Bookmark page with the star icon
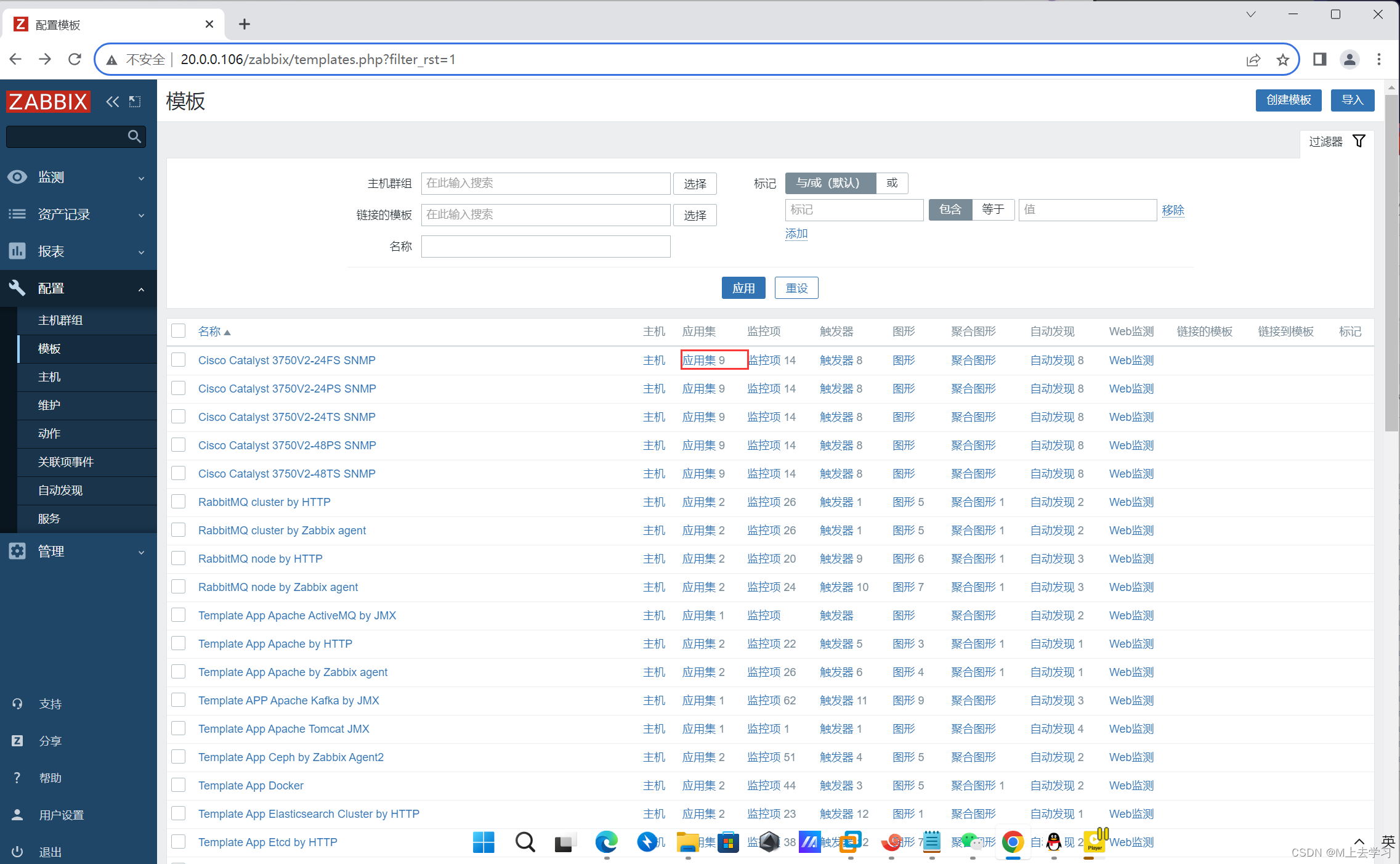Viewport: 1400px width, 864px height. (1283, 59)
